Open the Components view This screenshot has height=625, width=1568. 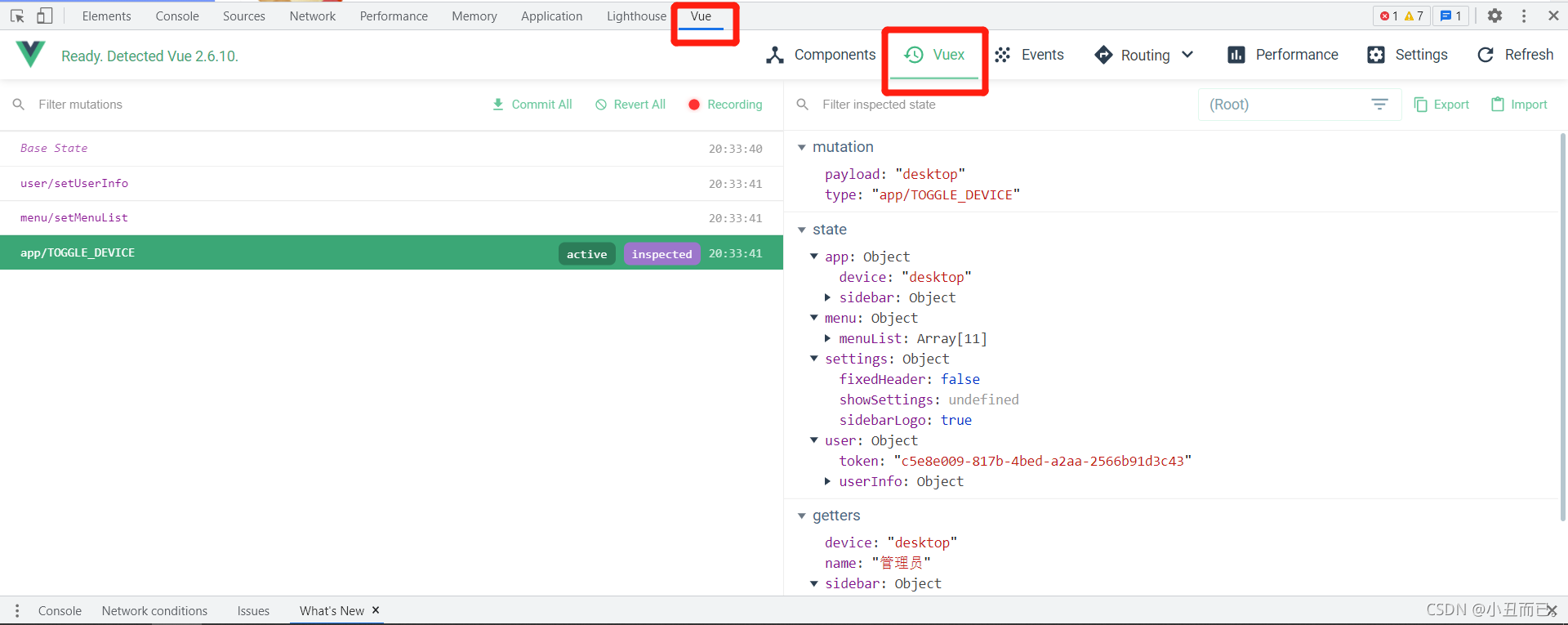pyautogui.click(x=821, y=55)
